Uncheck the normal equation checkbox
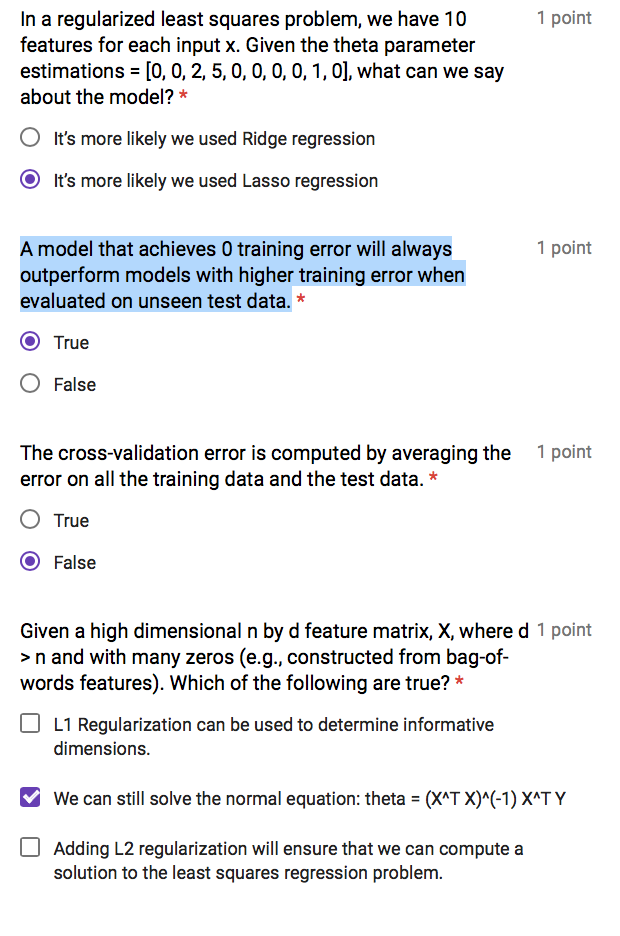The image size is (620, 936). (30, 796)
